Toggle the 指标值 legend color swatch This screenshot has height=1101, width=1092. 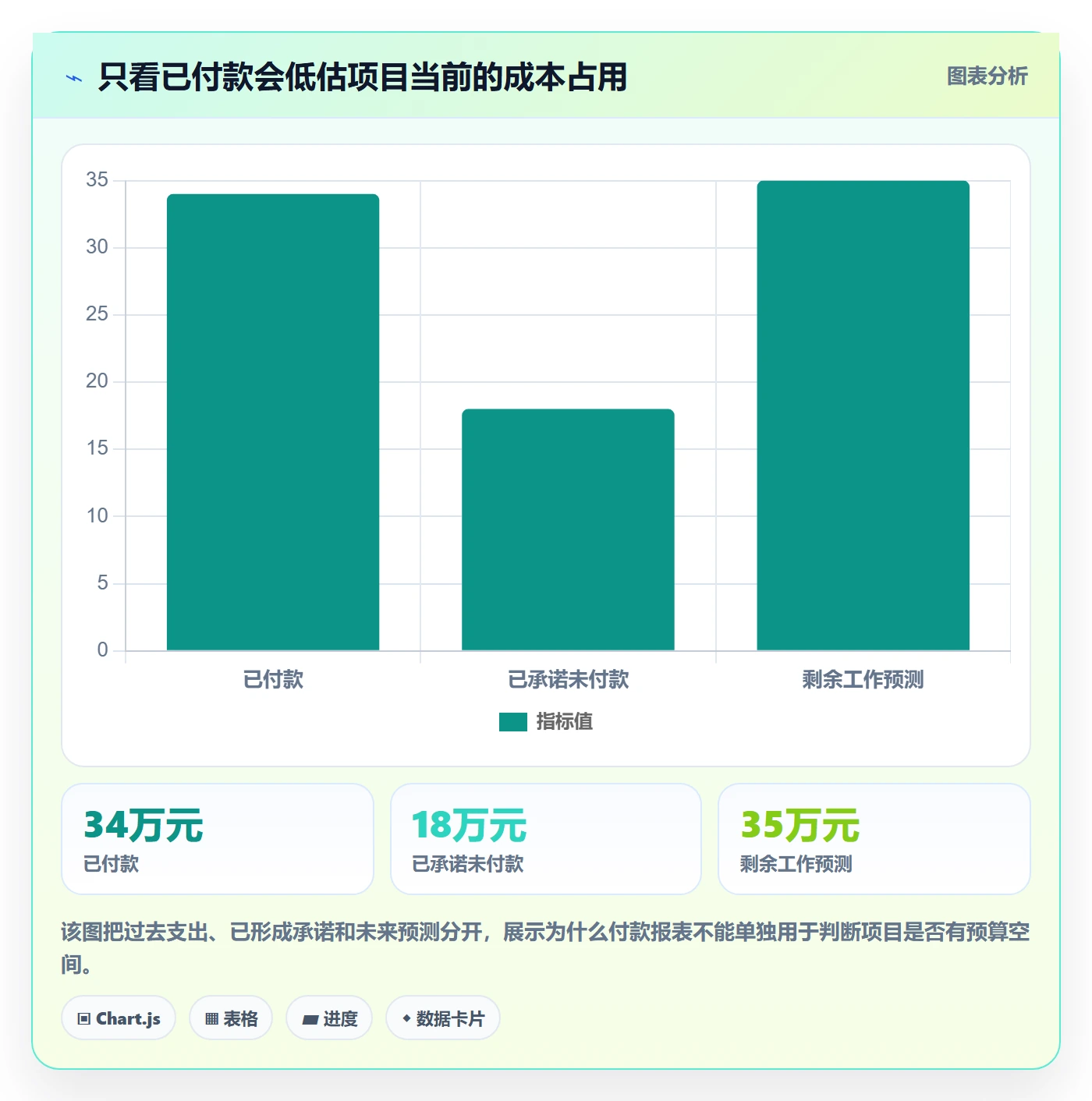point(513,722)
